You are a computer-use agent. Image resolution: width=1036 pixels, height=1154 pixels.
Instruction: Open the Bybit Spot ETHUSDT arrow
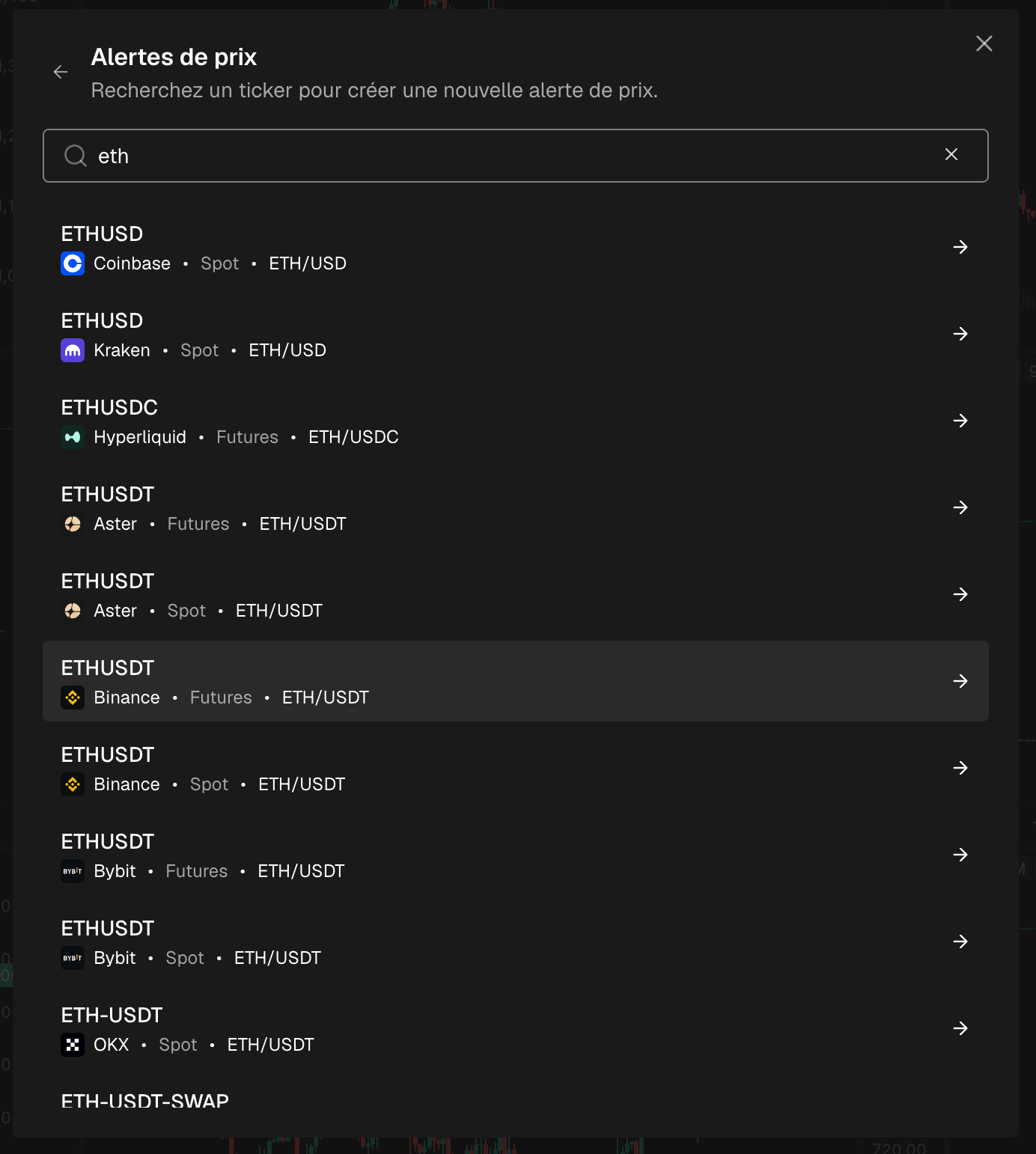[960, 941]
